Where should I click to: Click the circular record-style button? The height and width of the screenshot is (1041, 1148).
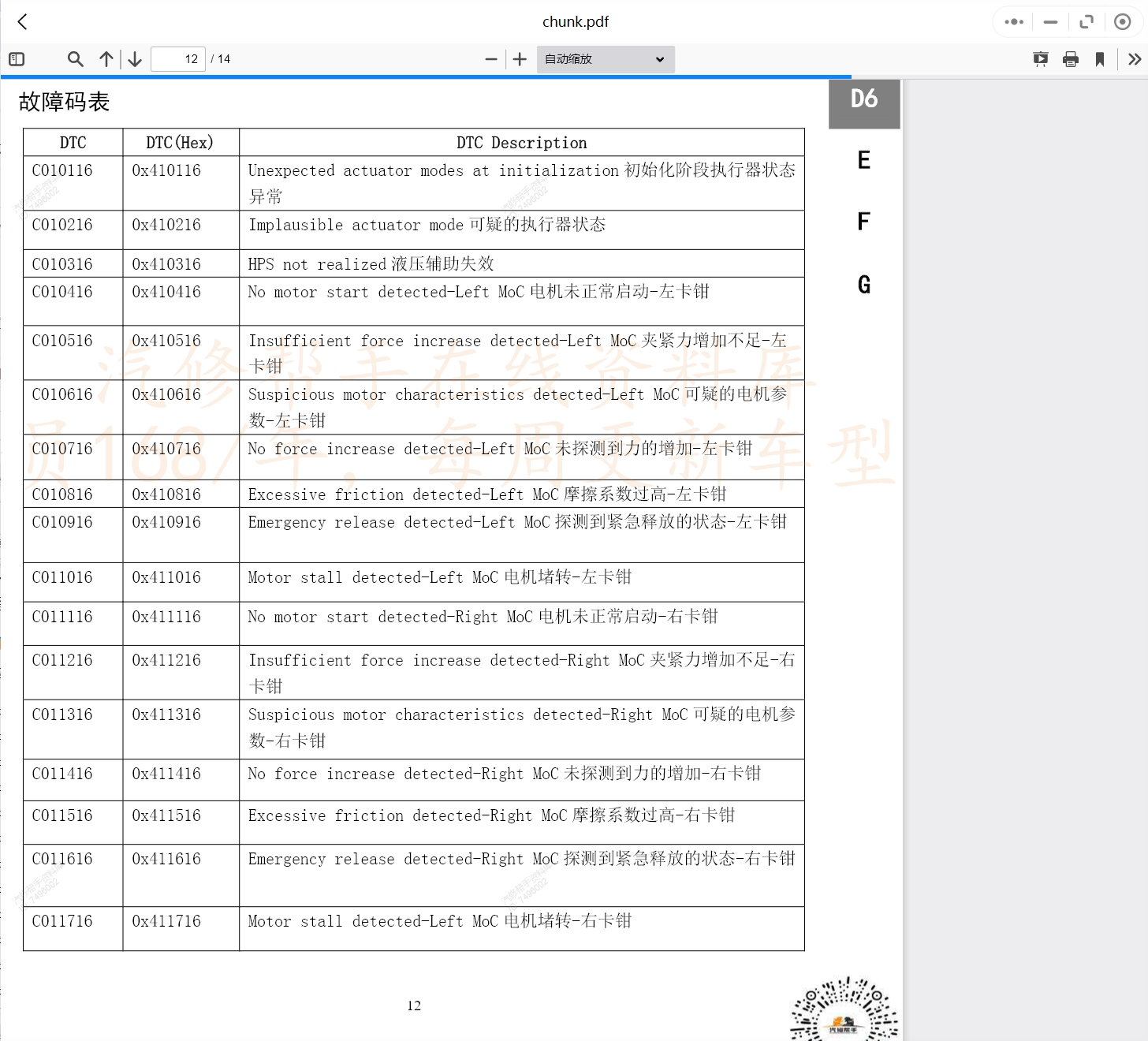pos(1123,22)
